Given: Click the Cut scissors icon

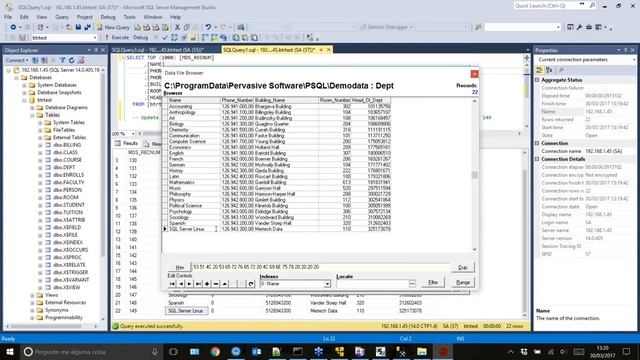Looking at the screenshot, I should 177,27.
